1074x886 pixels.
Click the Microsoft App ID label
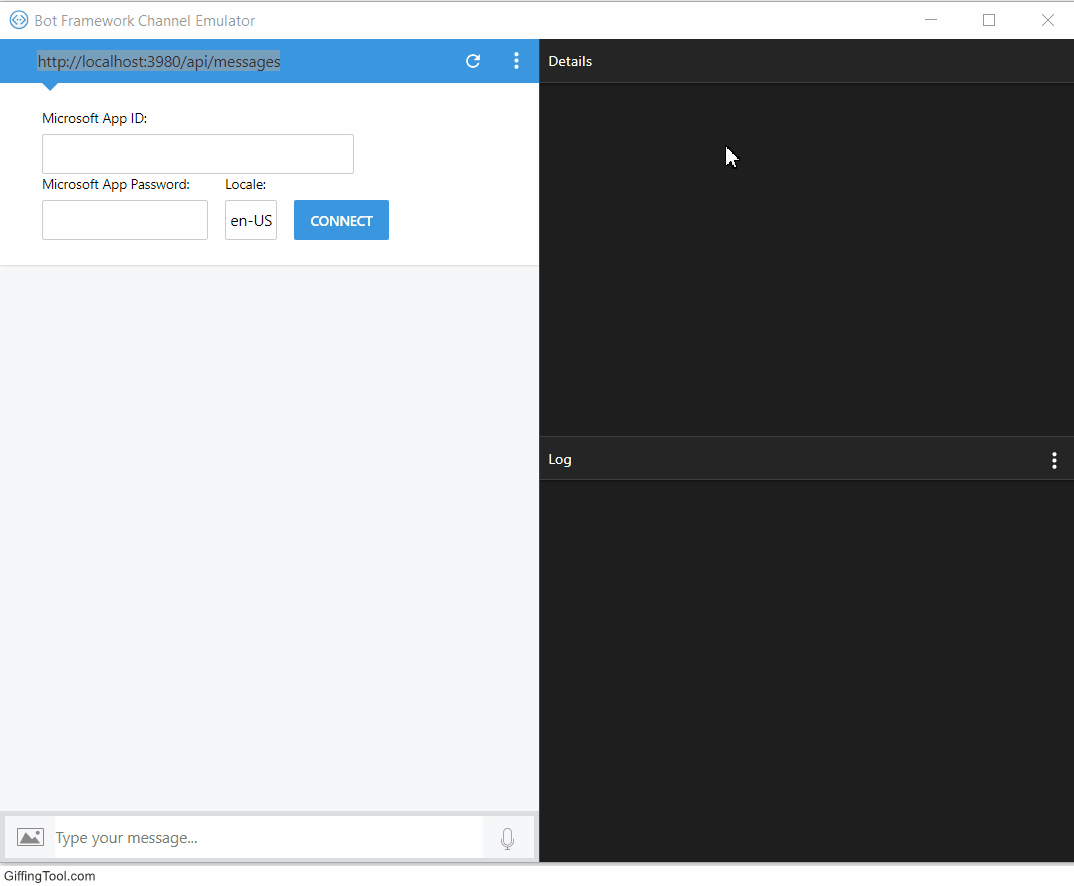click(x=95, y=118)
